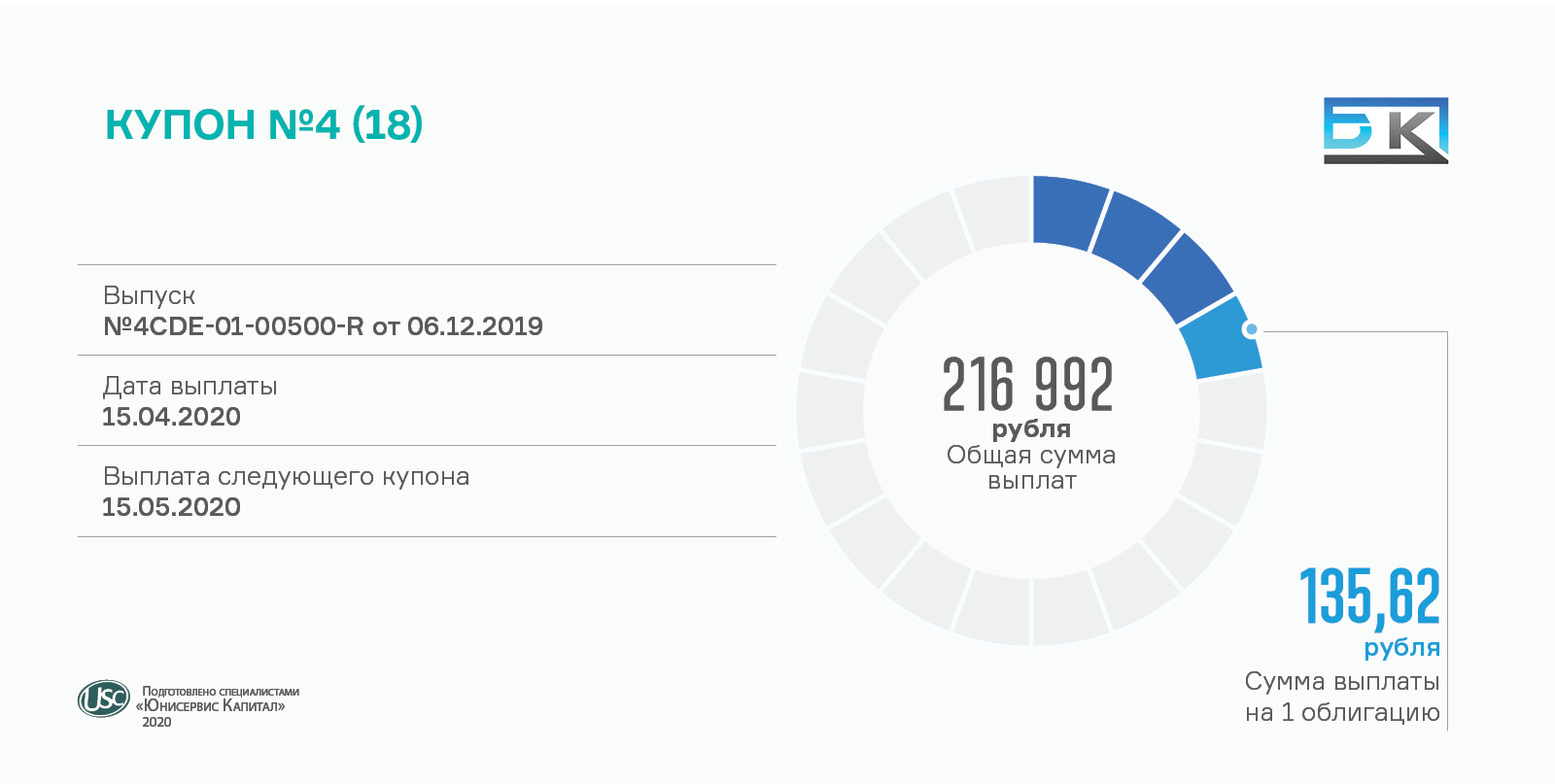Select the "Дата выплаты" label

[x=190, y=386]
